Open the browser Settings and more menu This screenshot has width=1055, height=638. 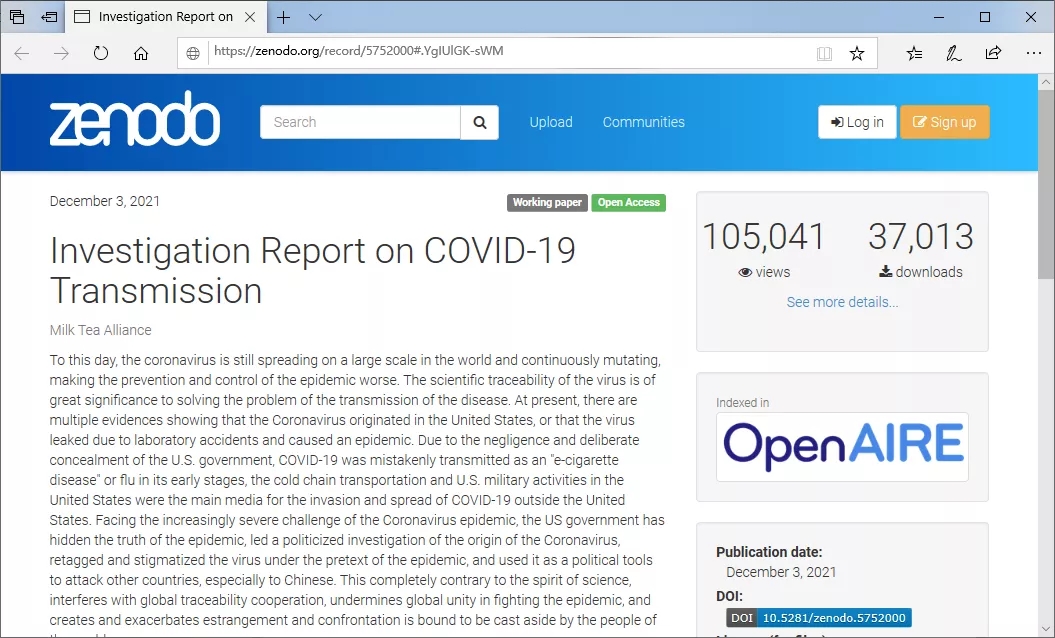pos(1033,54)
